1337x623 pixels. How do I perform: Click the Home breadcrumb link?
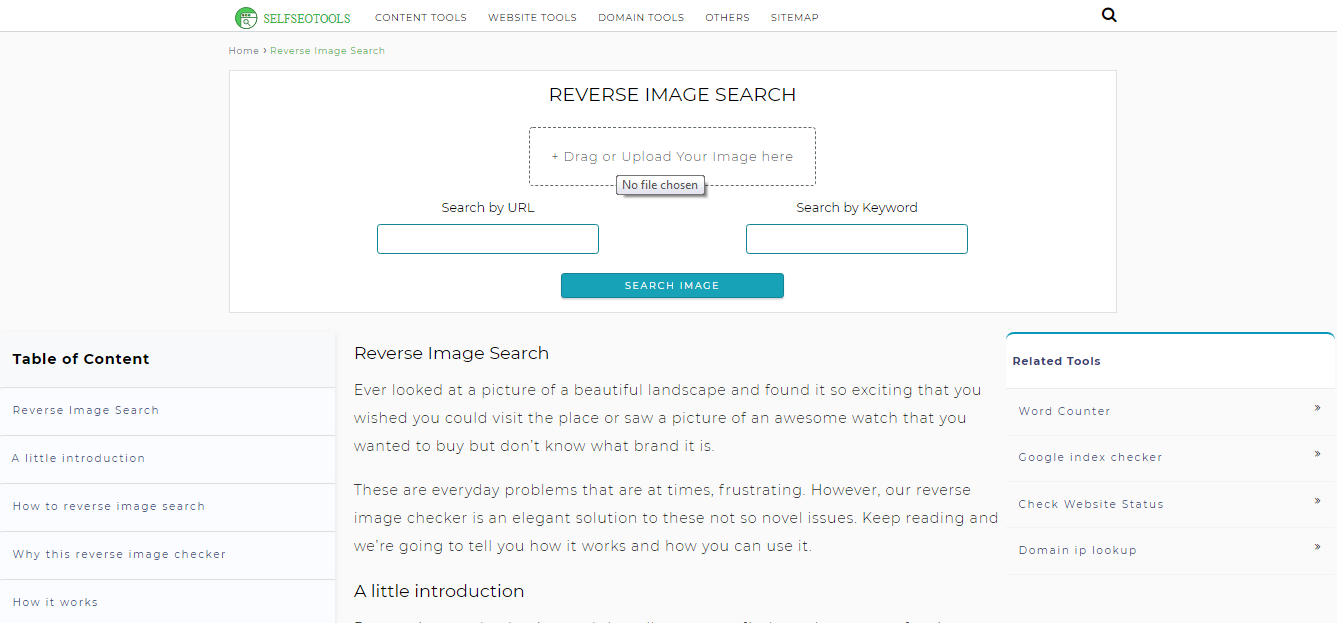[x=243, y=51]
